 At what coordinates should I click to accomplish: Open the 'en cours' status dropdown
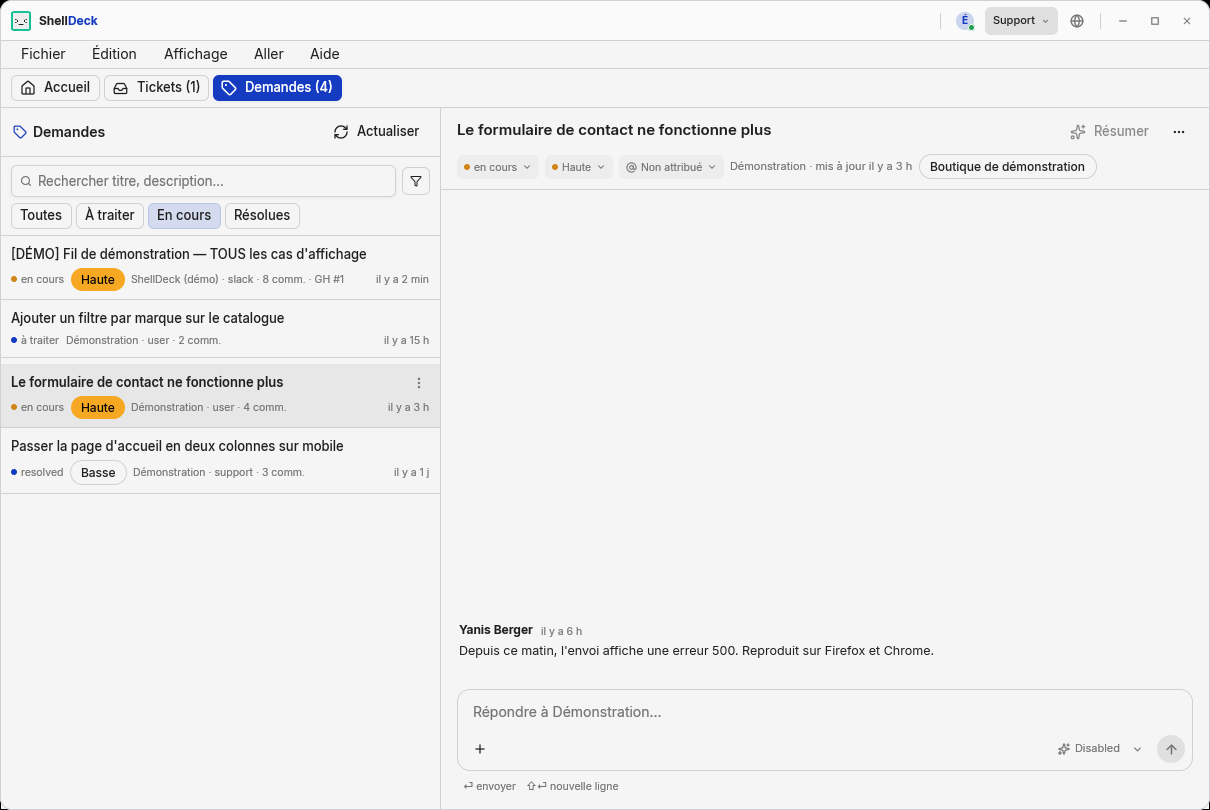point(498,167)
